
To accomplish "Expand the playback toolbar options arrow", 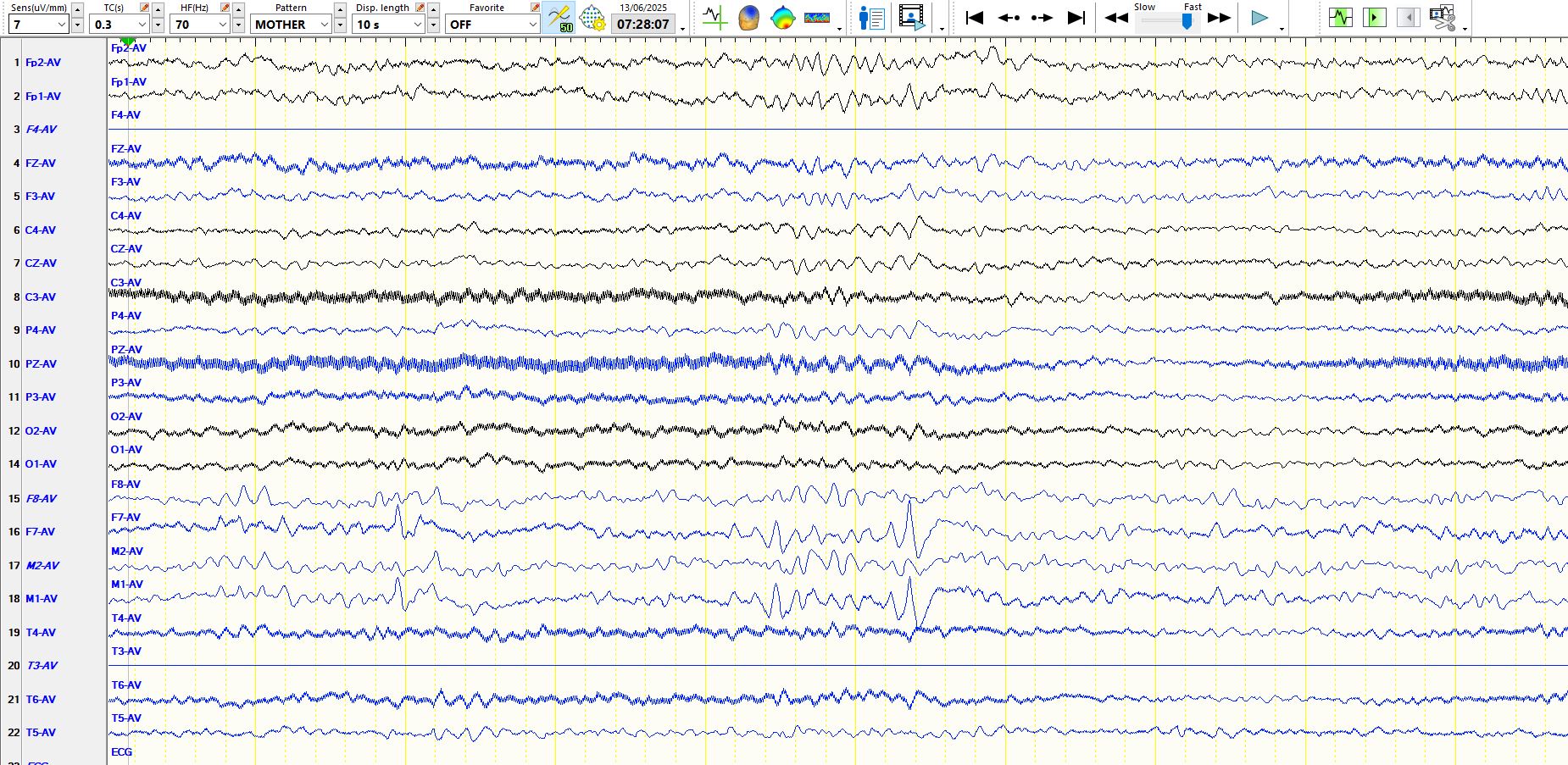I will click(1282, 28).
